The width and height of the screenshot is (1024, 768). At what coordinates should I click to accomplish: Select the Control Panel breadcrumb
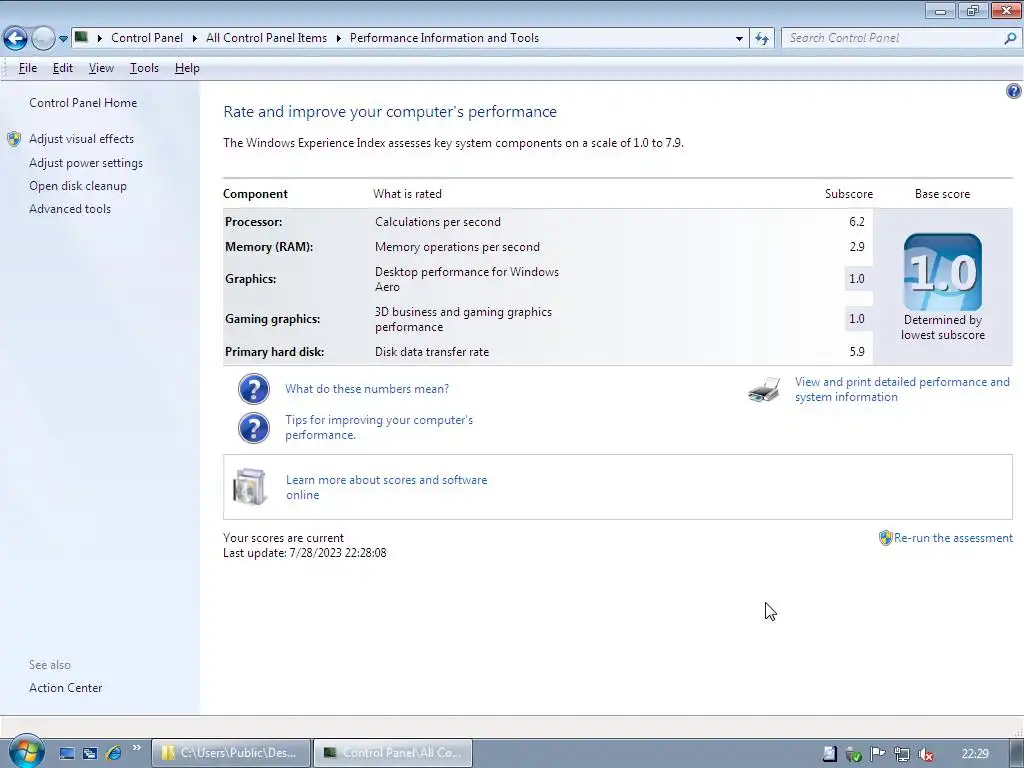tap(147, 38)
